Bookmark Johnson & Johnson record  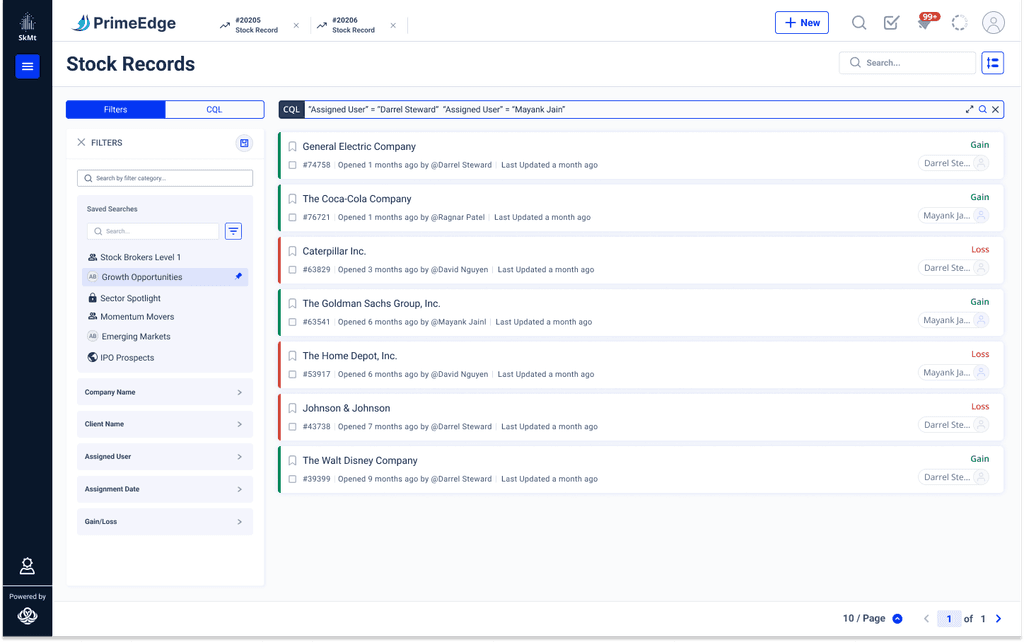point(293,408)
